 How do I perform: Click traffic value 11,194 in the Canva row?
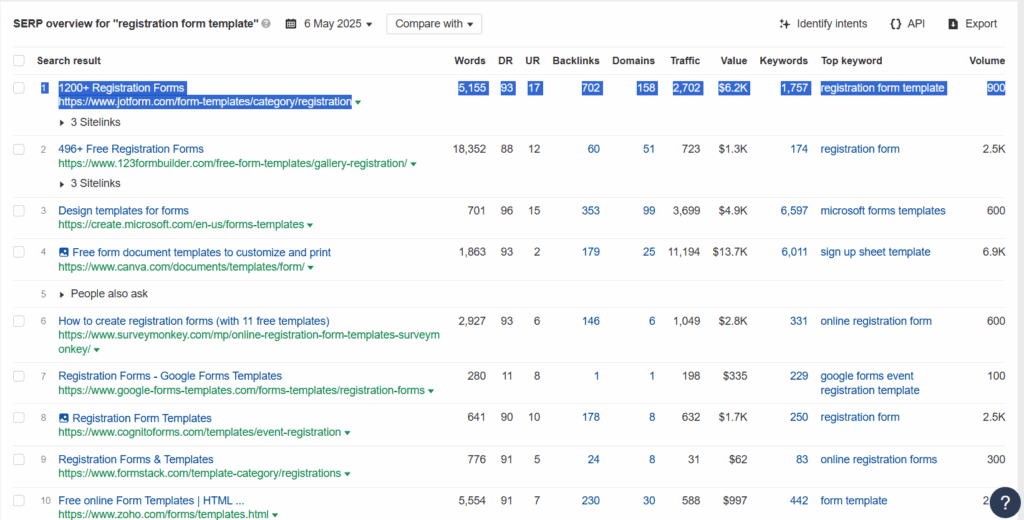(x=684, y=252)
